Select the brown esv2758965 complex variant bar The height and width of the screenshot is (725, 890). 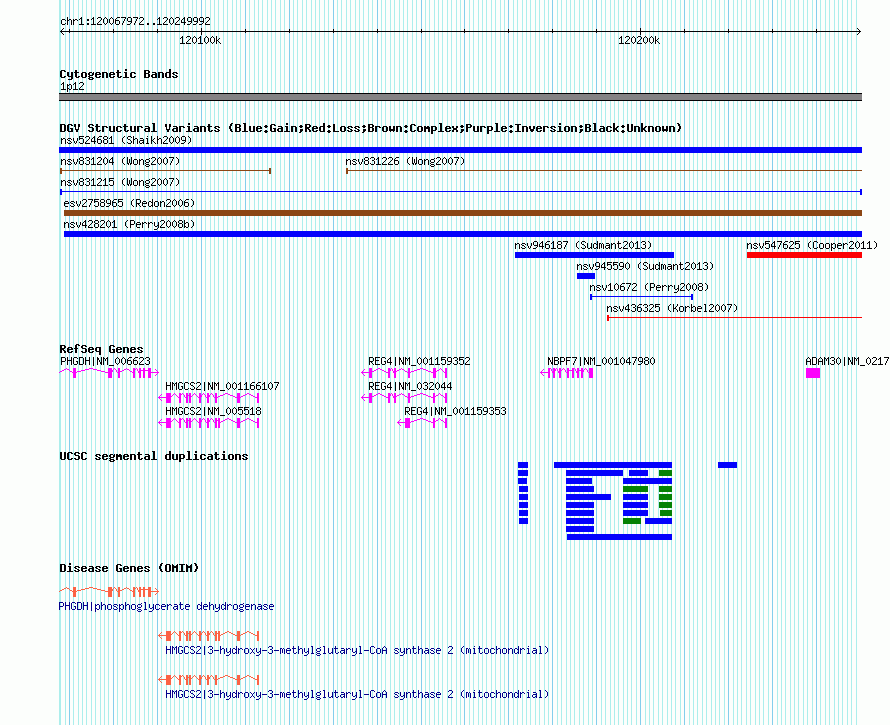point(463,213)
